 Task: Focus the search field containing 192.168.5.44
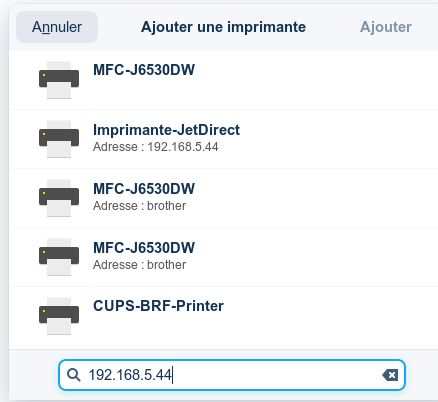tap(232, 375)
